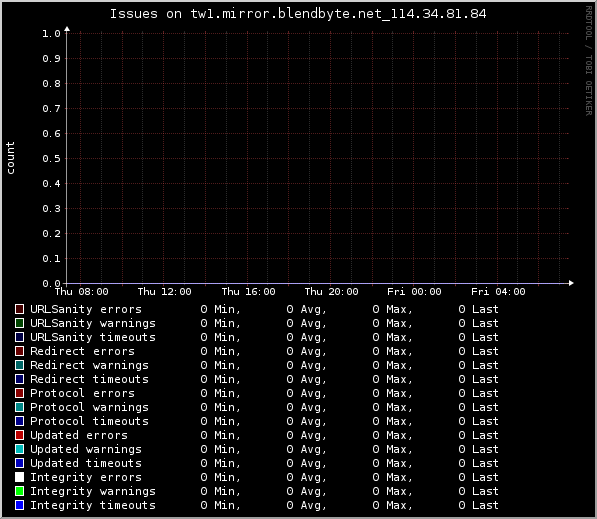Click the Protocol errors red swatch

pyautogui.click(x=19, y=393)
